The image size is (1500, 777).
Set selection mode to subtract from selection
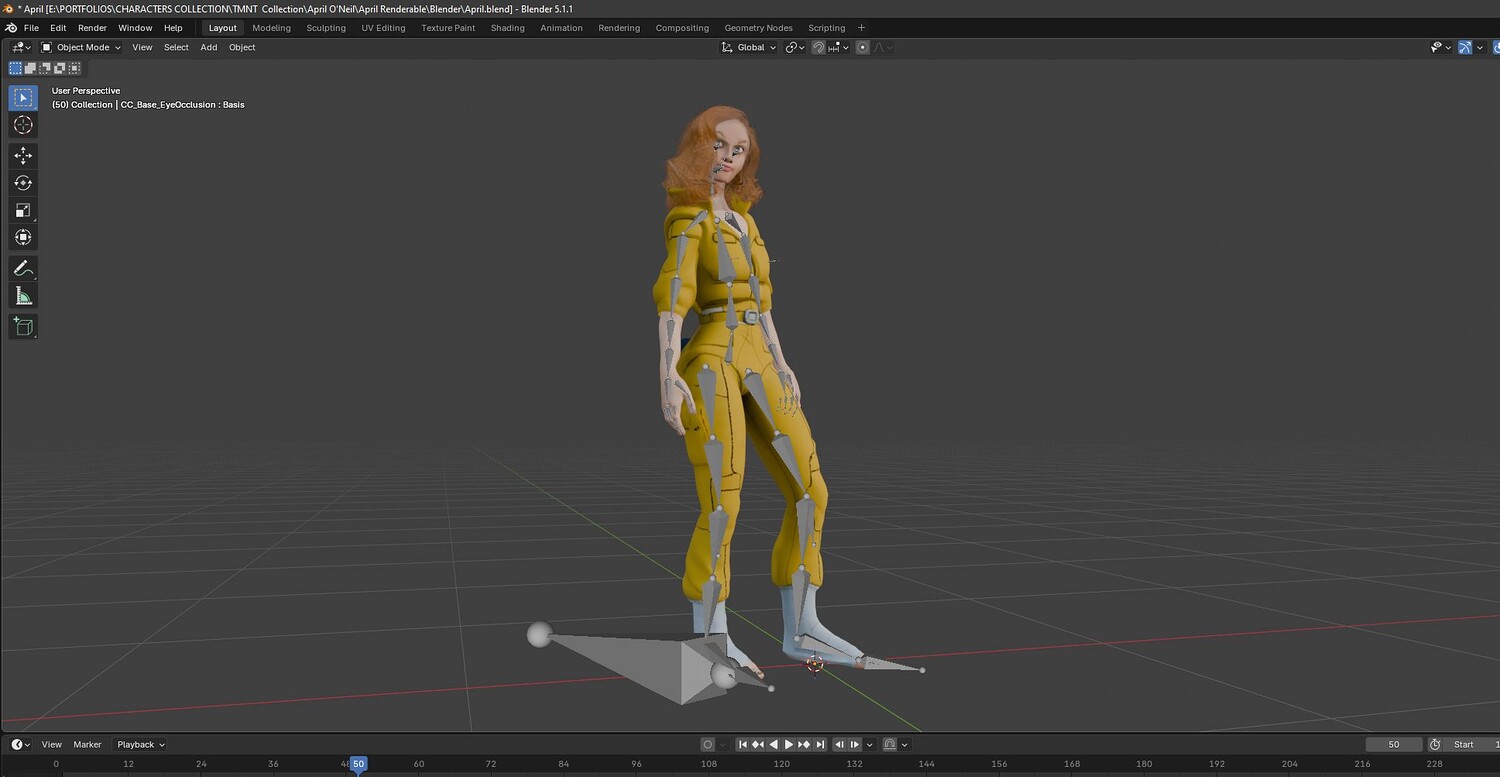pyautogui.click(x=45, y=68)
